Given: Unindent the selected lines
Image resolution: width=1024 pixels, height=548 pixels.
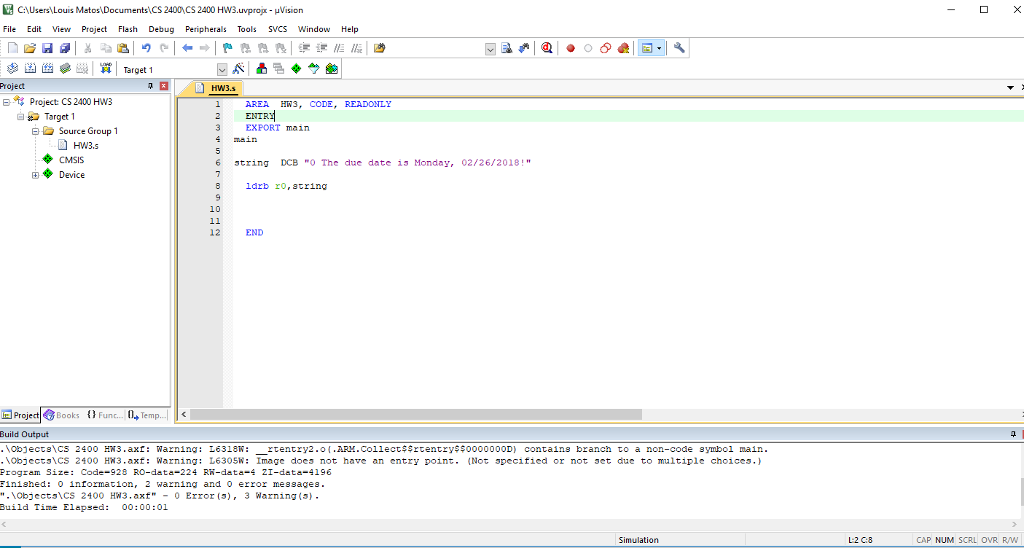Looking at the screenshot, I should [x=321, y=48].
